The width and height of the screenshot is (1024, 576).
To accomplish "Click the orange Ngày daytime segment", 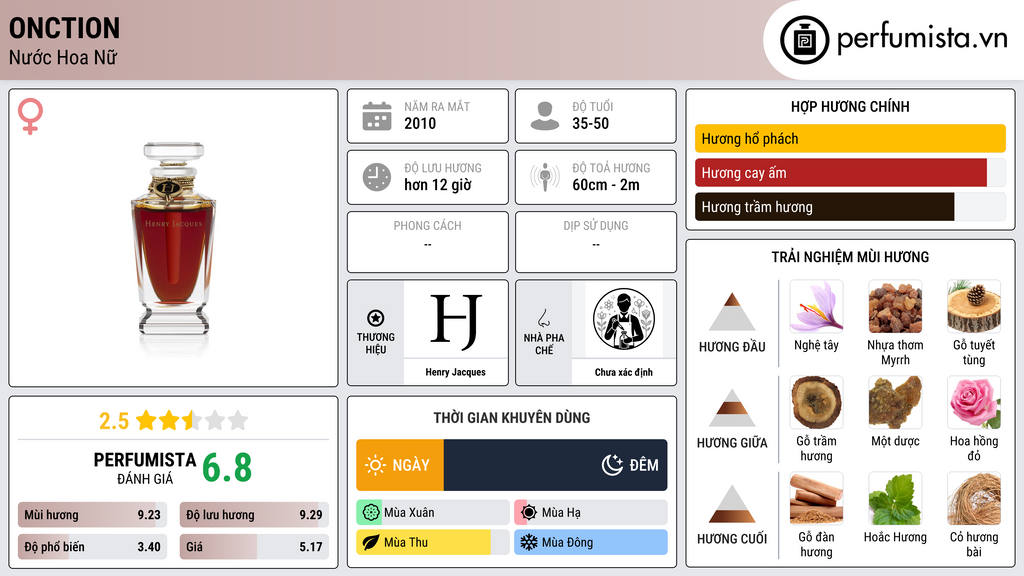I will coord(400,465).
